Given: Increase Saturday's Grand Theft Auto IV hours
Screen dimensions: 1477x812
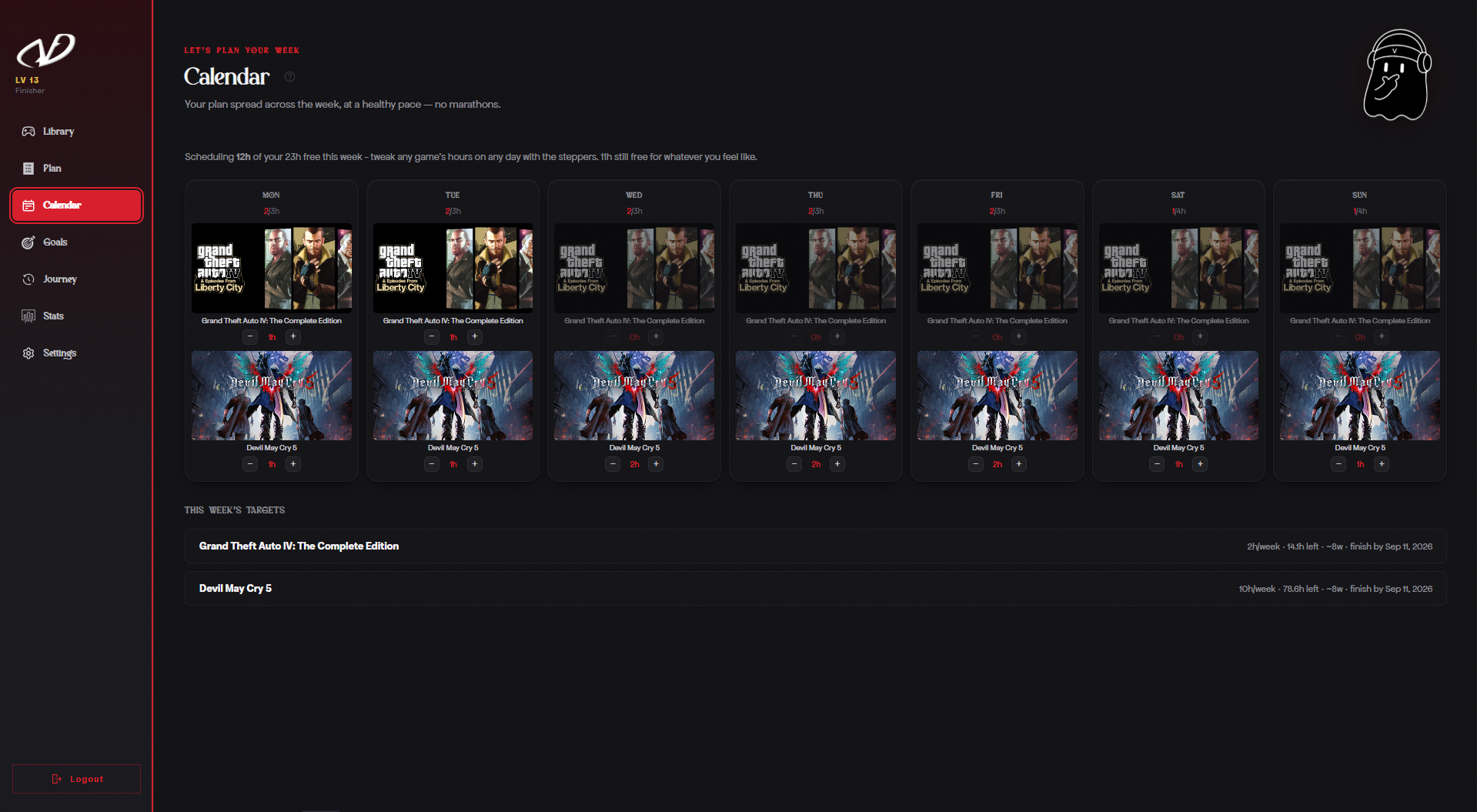Looking at the screenshot, I should pos(1200,336).
